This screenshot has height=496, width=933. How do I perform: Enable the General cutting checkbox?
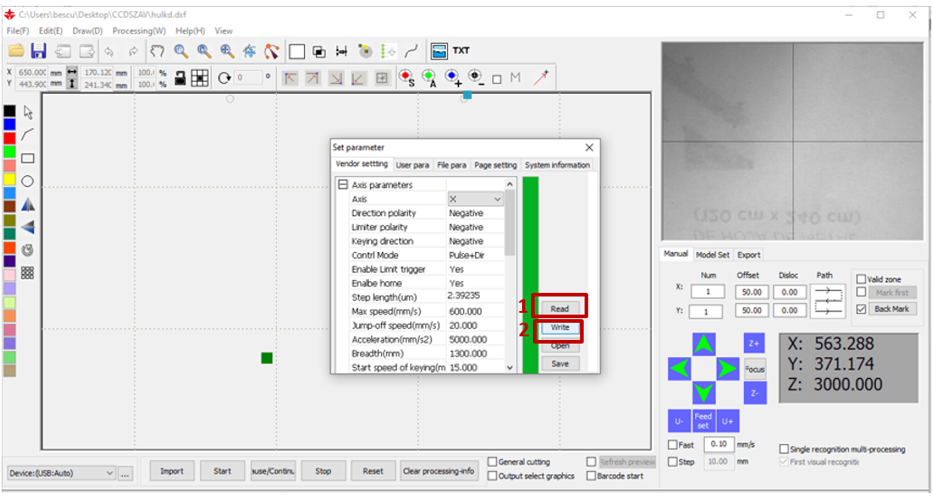point(492,462)
